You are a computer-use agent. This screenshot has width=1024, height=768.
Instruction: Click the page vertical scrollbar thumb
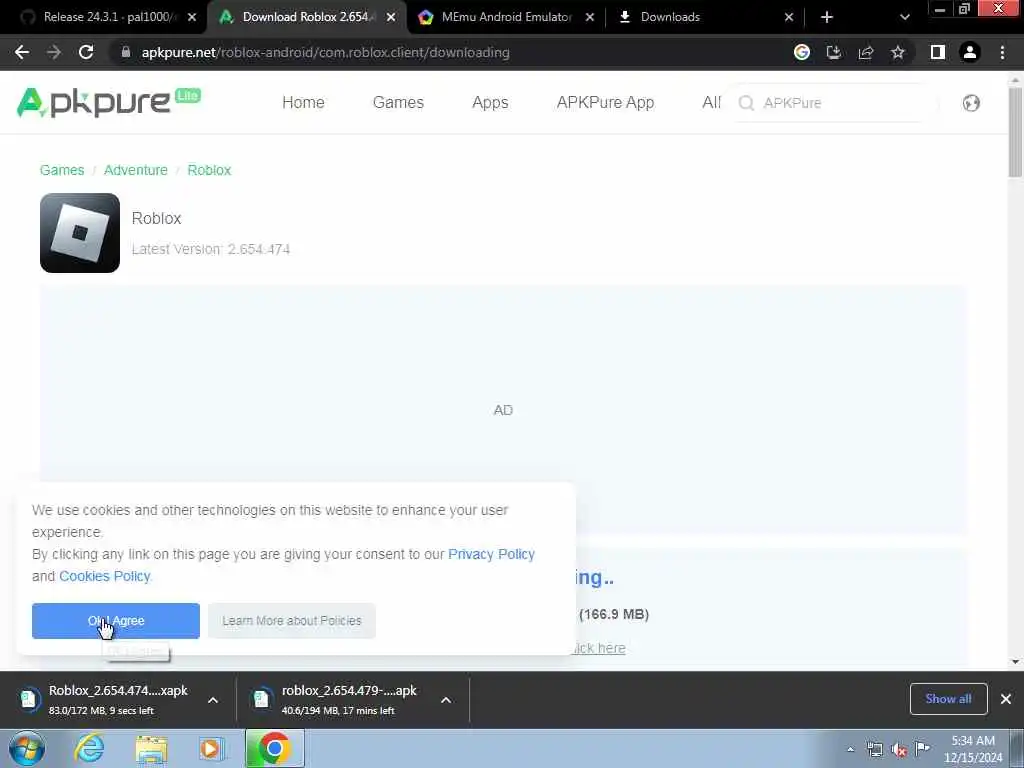(x=1016, y=131)
